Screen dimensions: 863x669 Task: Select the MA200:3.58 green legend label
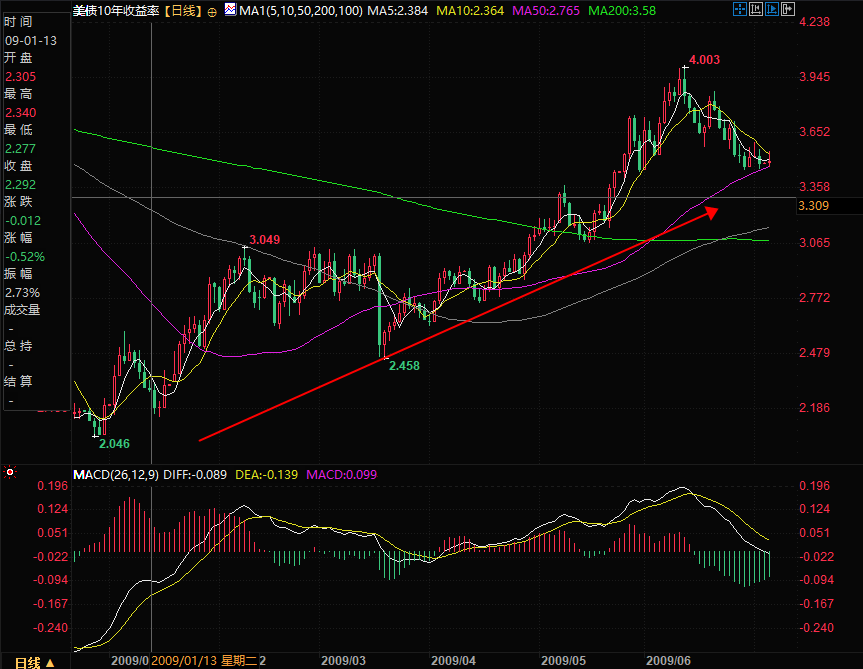pyautogui.click(x=622, y=11)
